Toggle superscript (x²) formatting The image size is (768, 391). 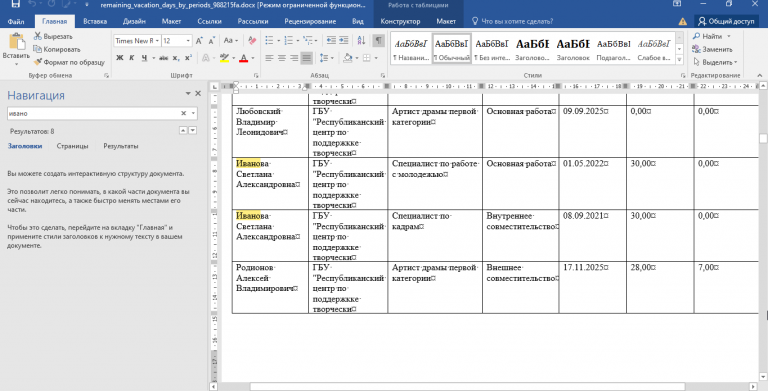coord(189,58)
